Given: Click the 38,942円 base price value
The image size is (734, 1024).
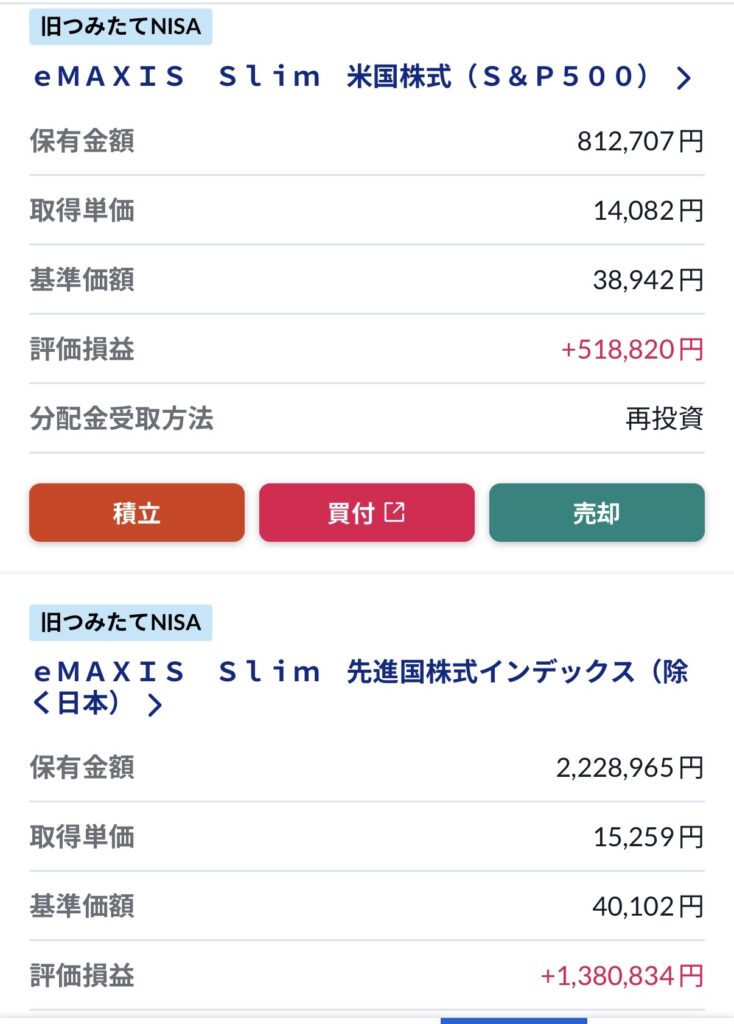Looking at the screenshot, I should (x=648, y=281).
